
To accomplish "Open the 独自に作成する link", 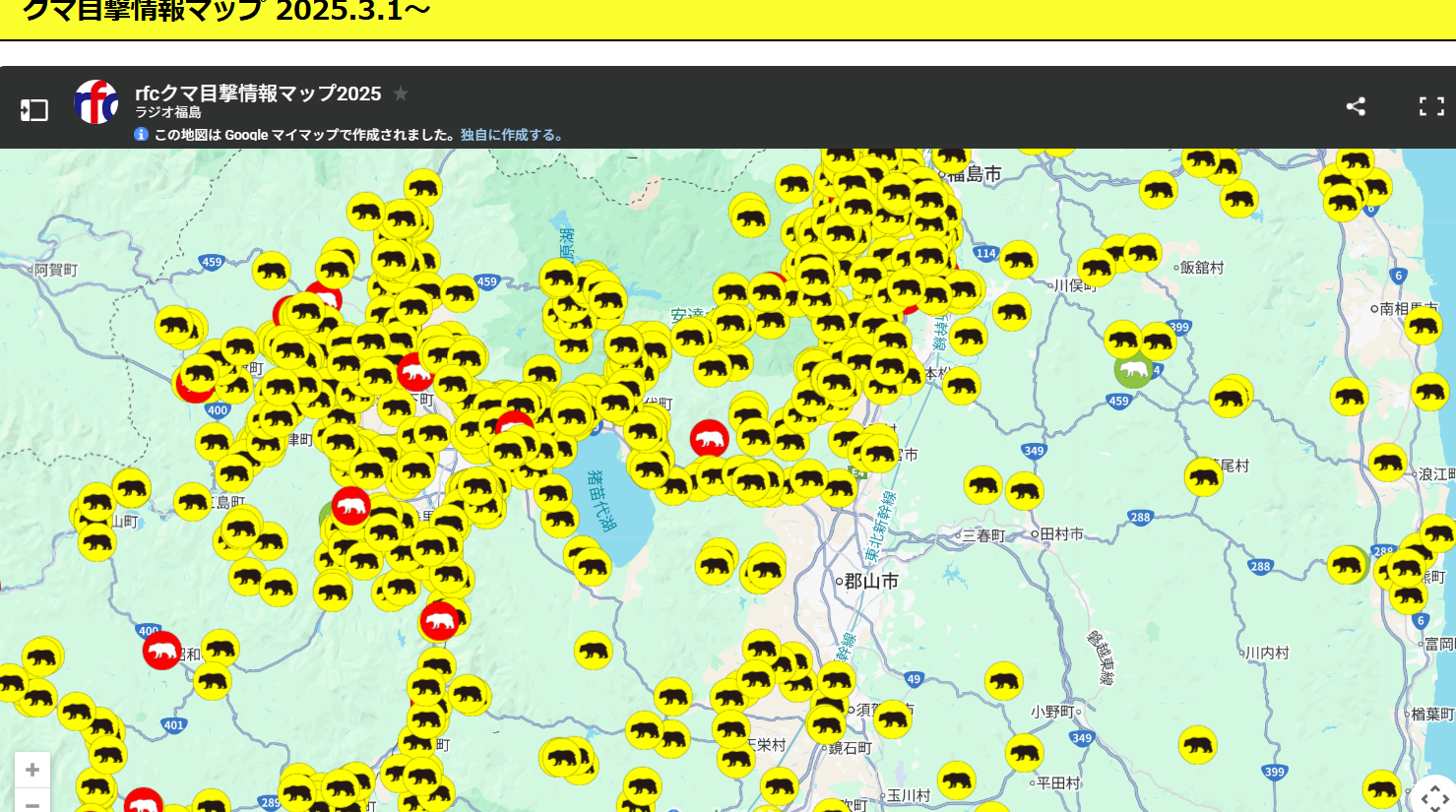I will (512, 135).
